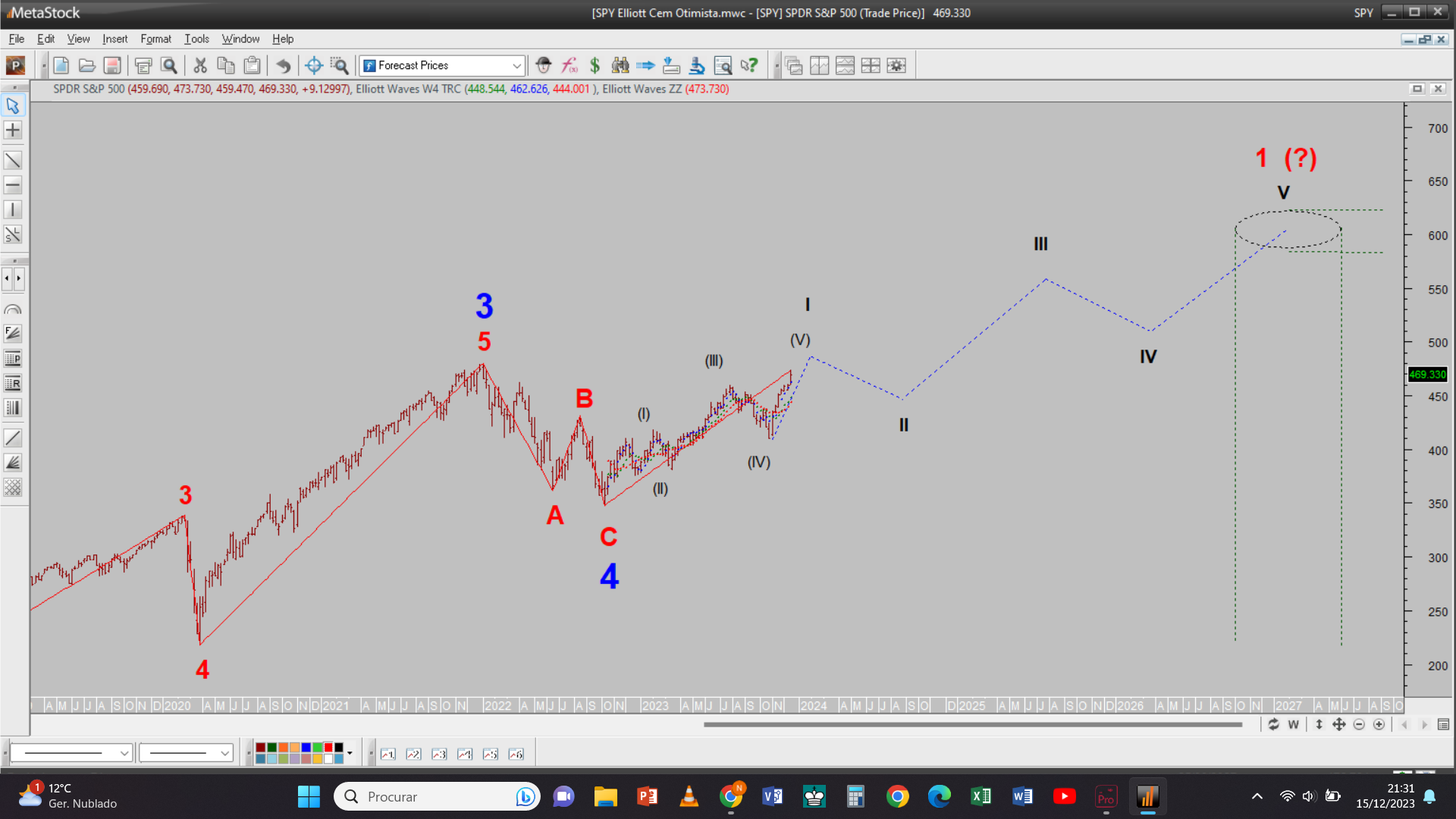Open the Tools menu

pos(196,39)
